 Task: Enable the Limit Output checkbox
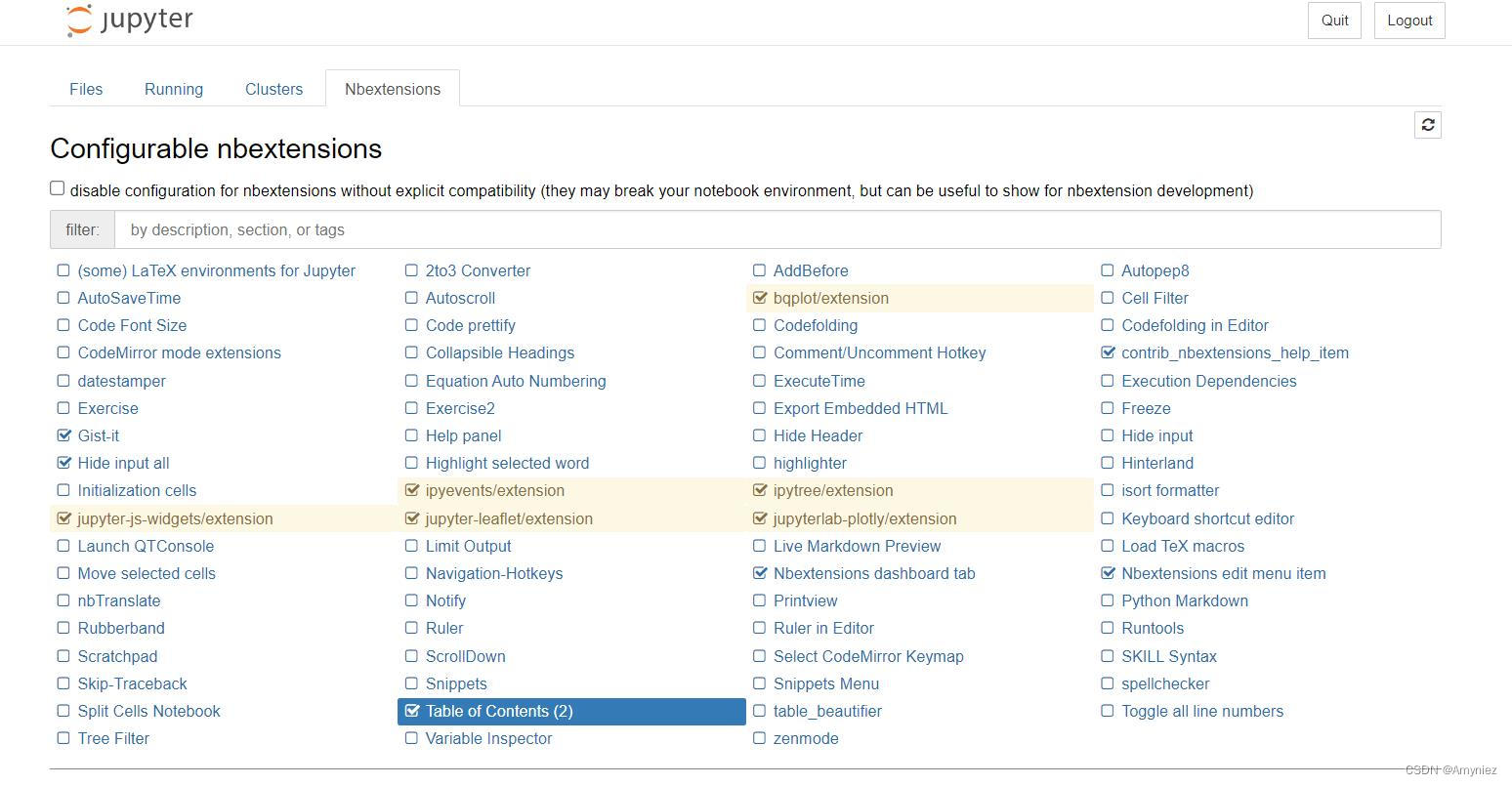tap(411, 546)
